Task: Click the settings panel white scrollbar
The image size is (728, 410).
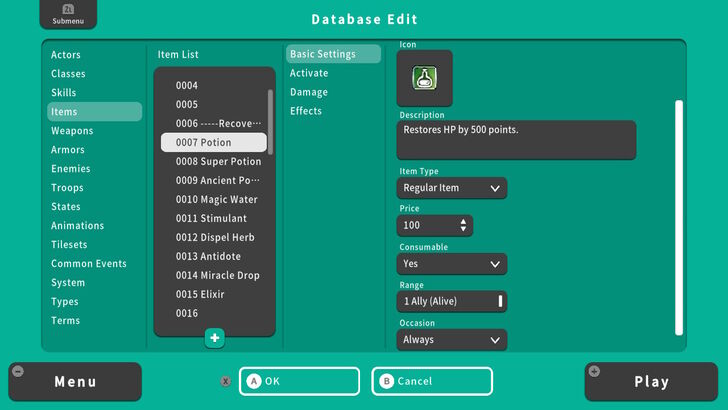Action: (679, 217)
